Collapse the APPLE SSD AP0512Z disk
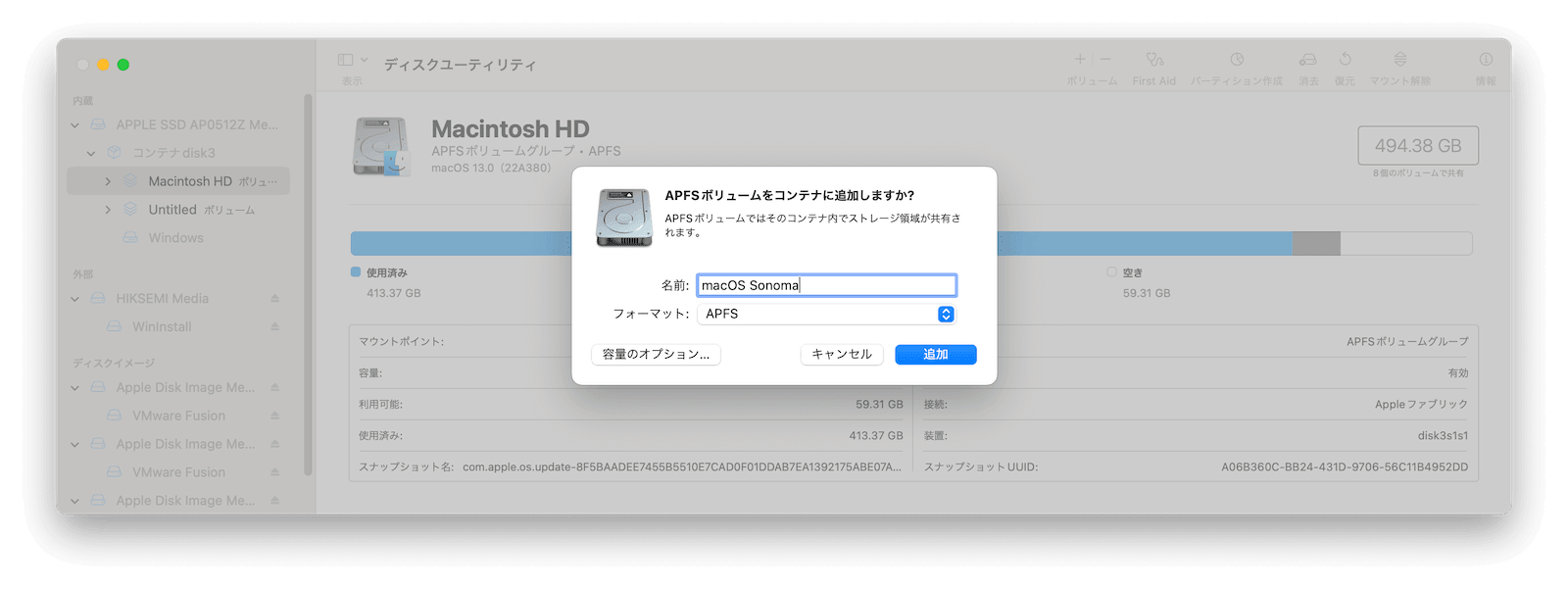Viewport: 1568px width, 589px height. [75, 124]
